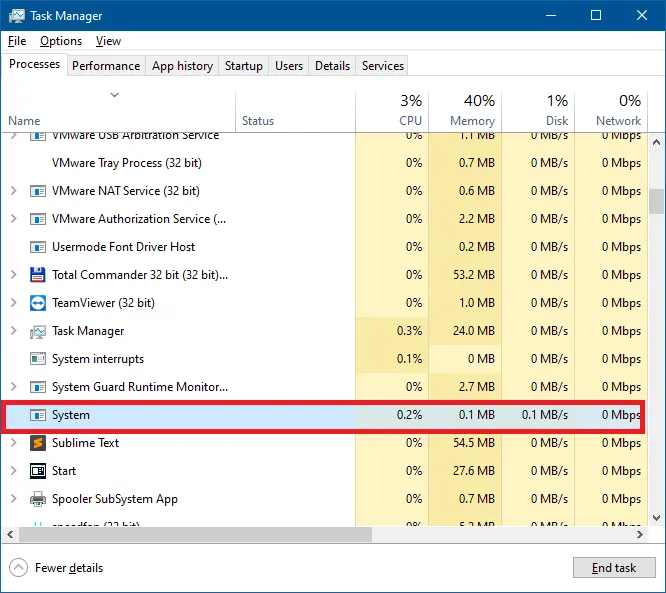Click the Spooler SubSystem App printer icon

pos(38,499)
